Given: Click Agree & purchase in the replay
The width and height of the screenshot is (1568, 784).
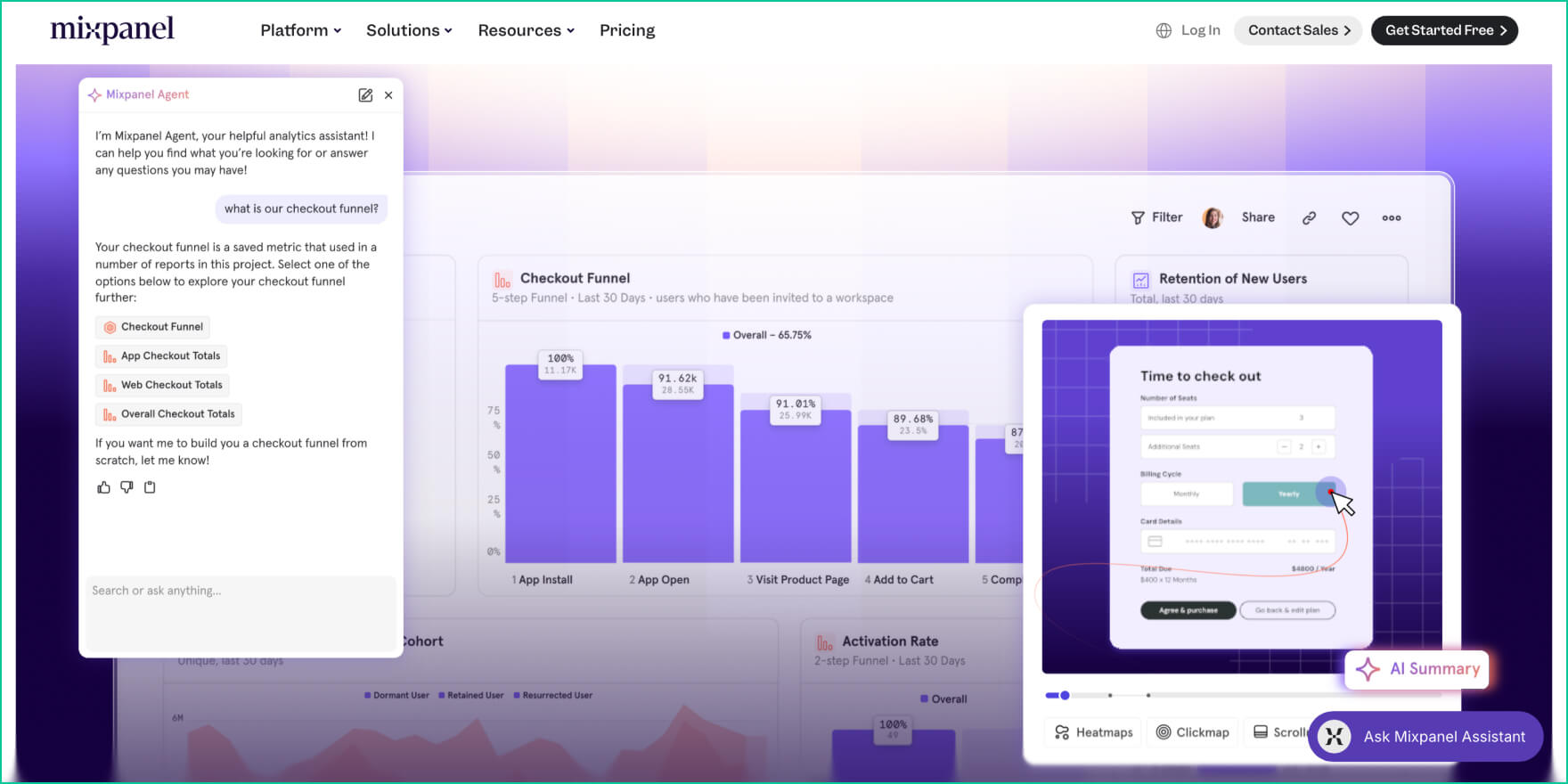Looking at the screenshot, I should 1188,610.
